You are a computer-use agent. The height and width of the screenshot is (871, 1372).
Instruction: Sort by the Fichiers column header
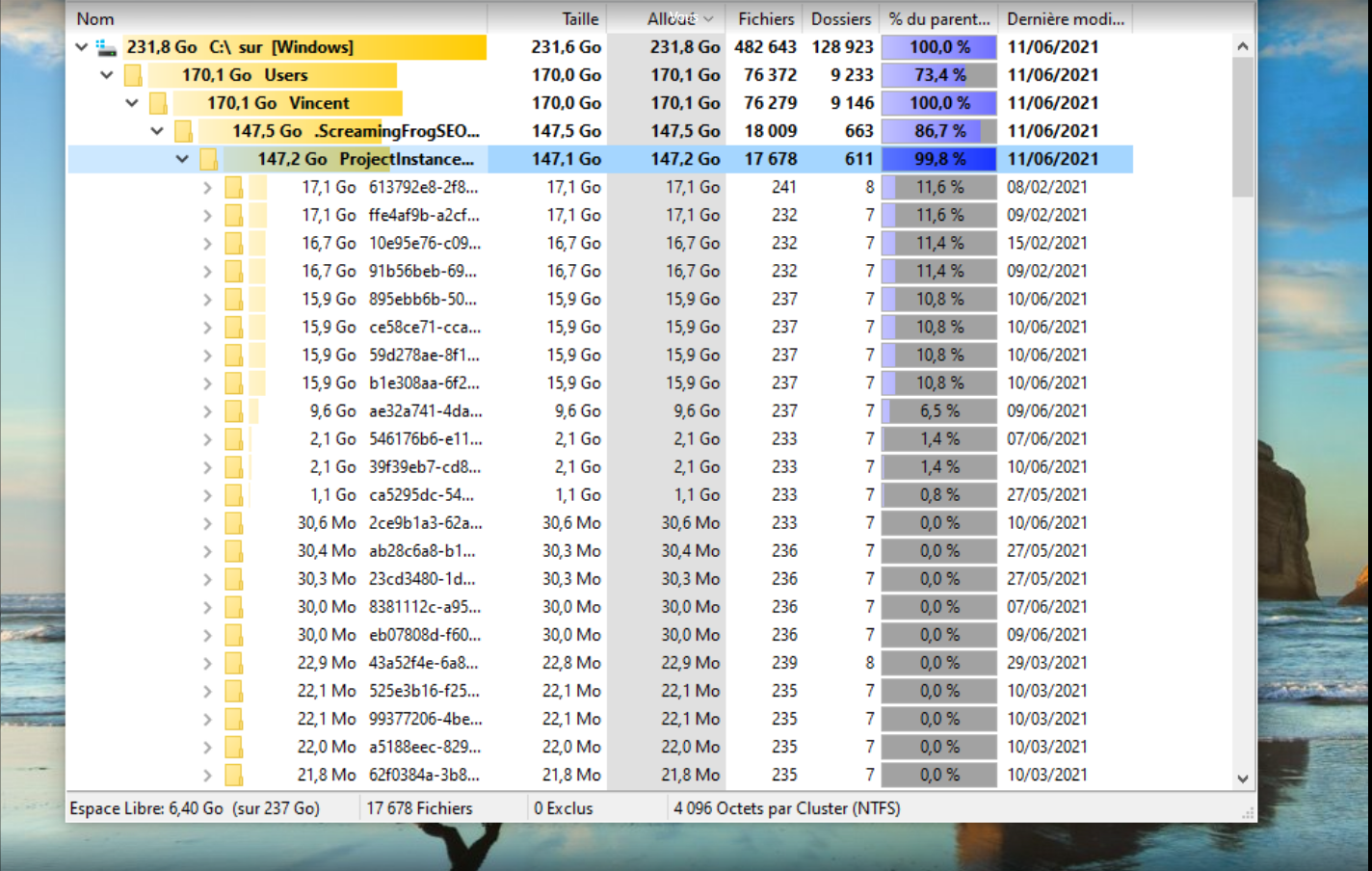coord(765,18)
